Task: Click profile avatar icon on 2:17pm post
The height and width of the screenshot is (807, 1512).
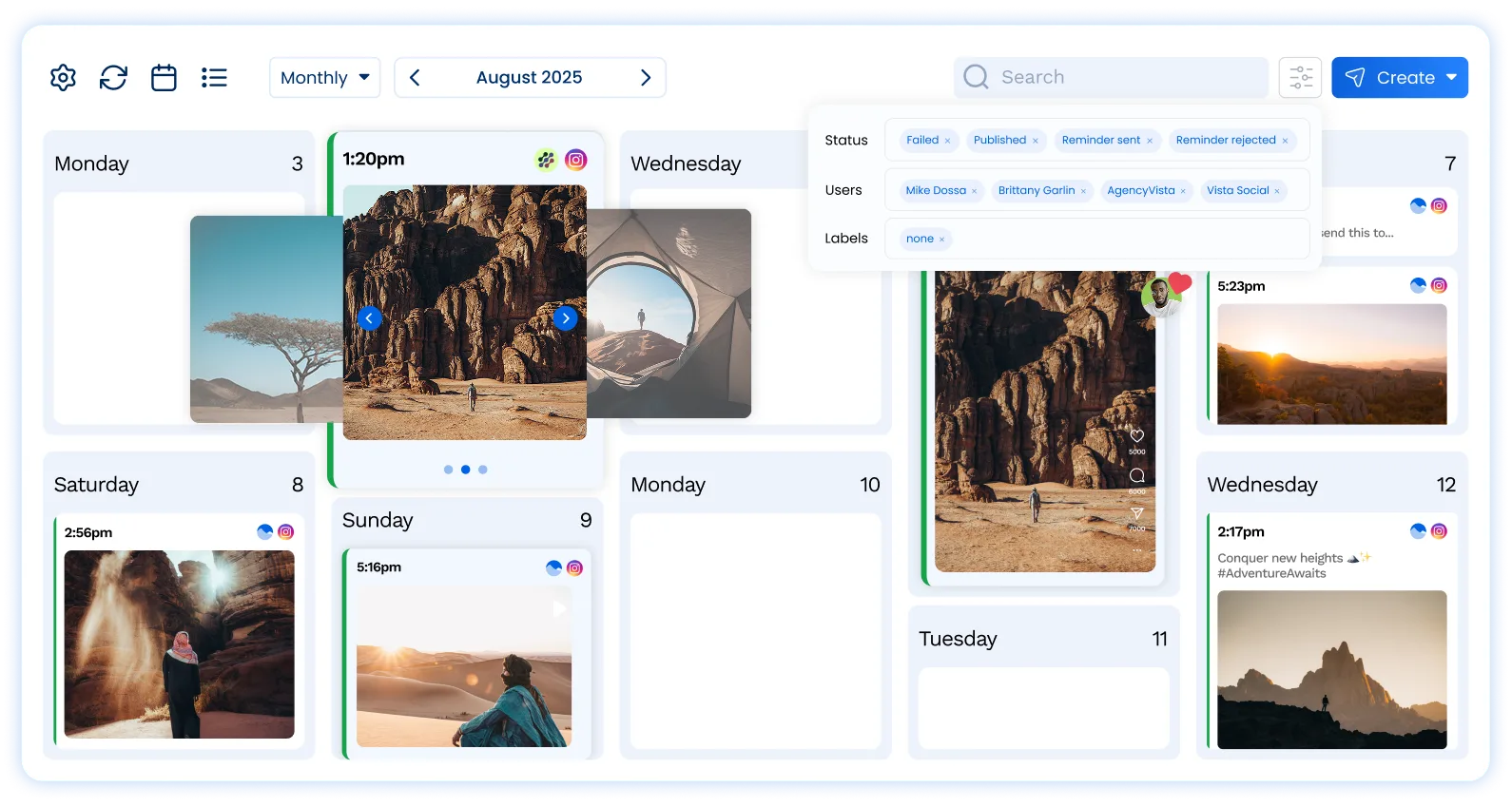Action: [1419, 531]
